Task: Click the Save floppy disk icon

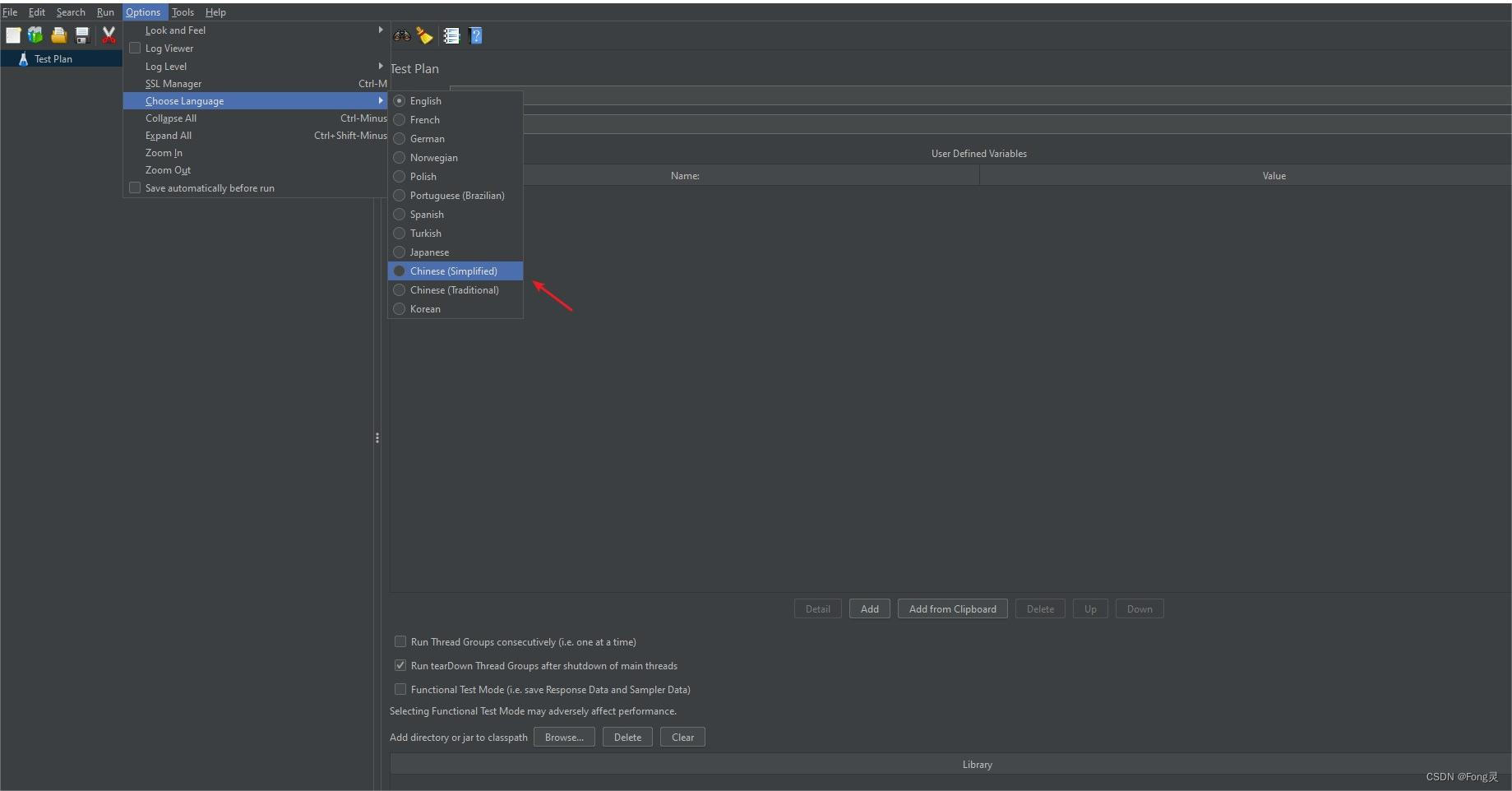Action: tap(82, 35)
